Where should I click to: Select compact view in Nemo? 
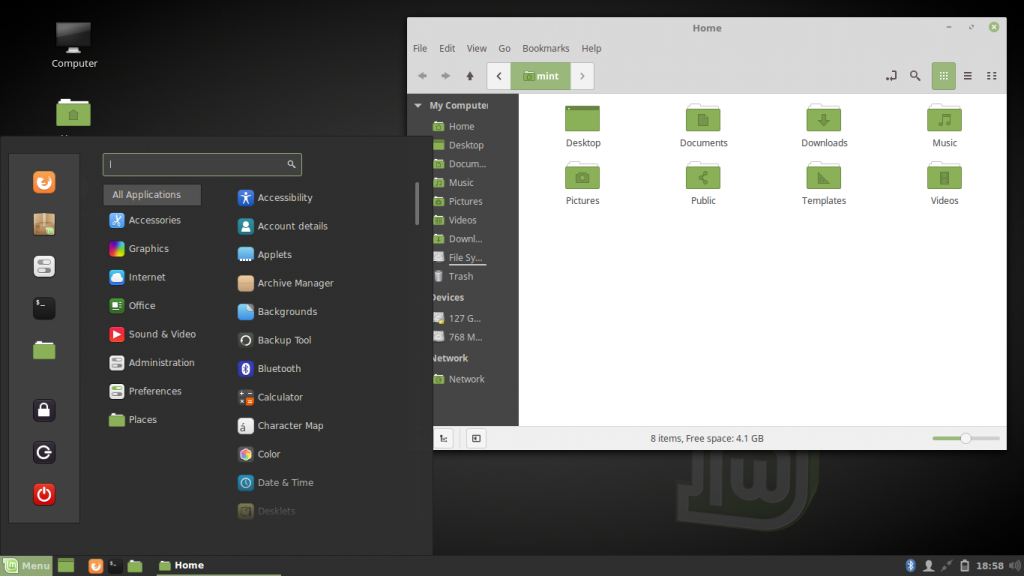click(991, 75)
